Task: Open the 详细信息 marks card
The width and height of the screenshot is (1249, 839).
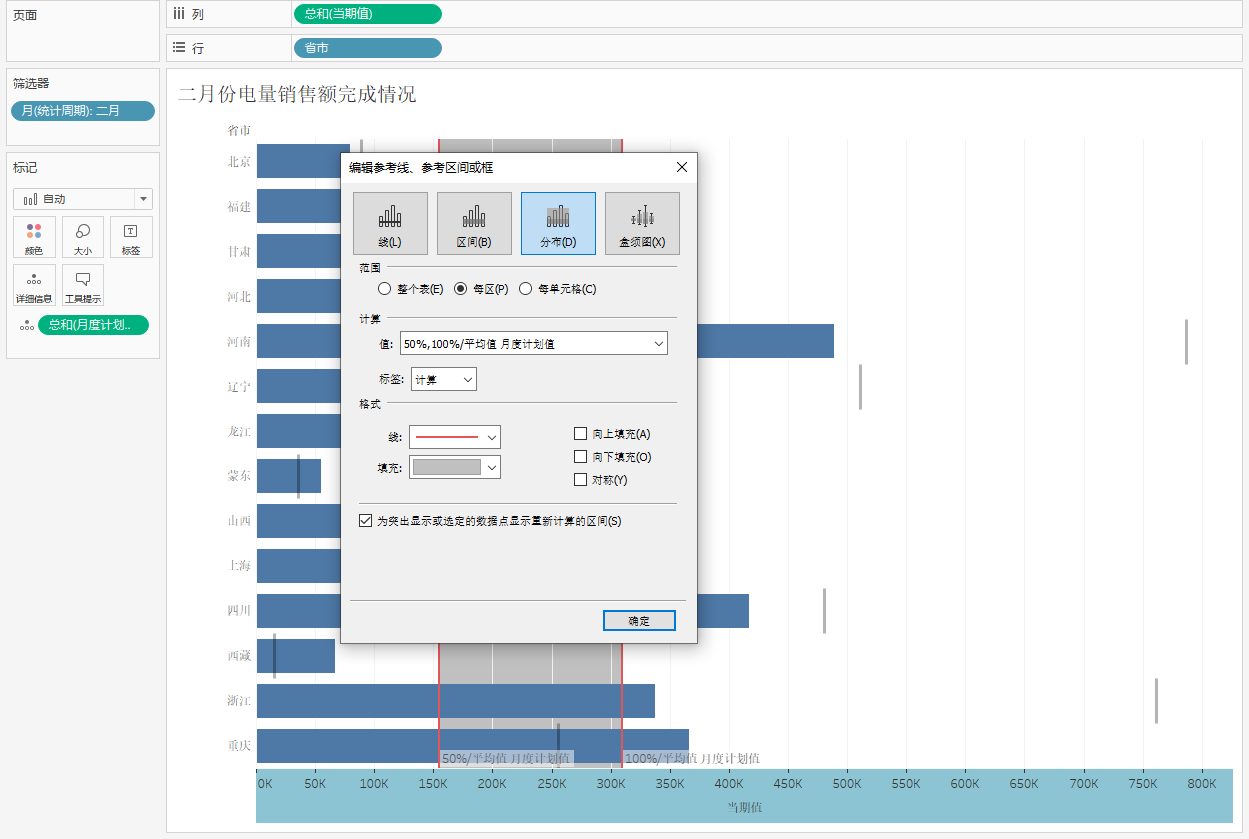Action: 34,286
